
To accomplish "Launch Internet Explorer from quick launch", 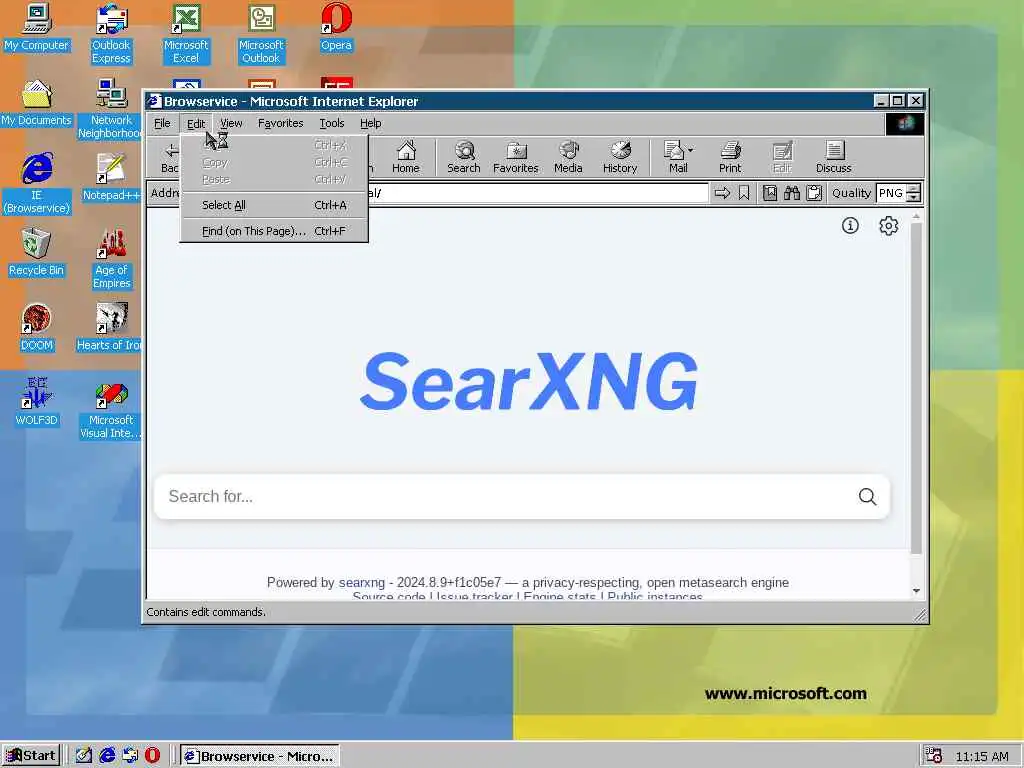I will pos(106,756).
